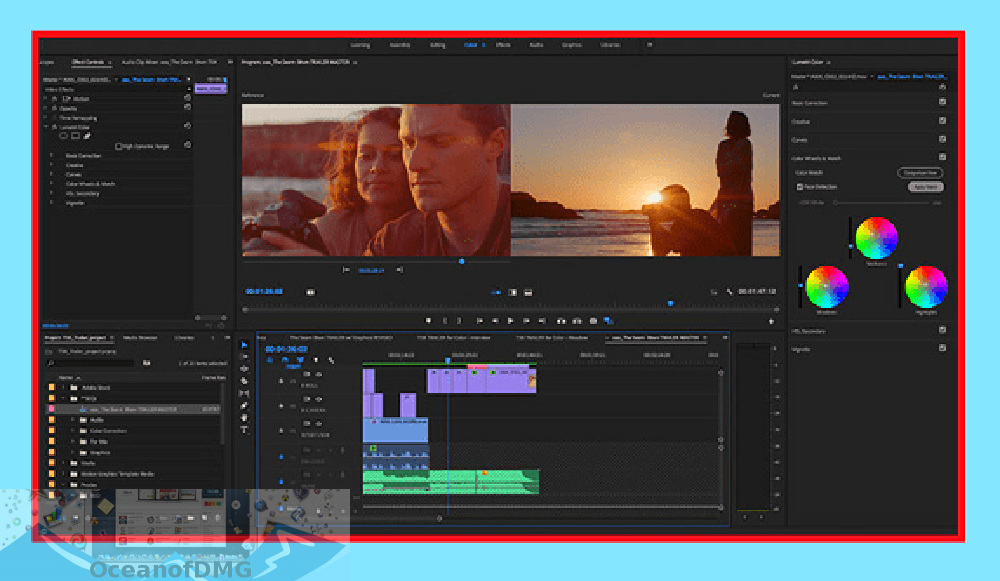Click the Horizontal Split comparison layout button
The width and height of the screenshot is (1000, 581).
pos(528,292)
